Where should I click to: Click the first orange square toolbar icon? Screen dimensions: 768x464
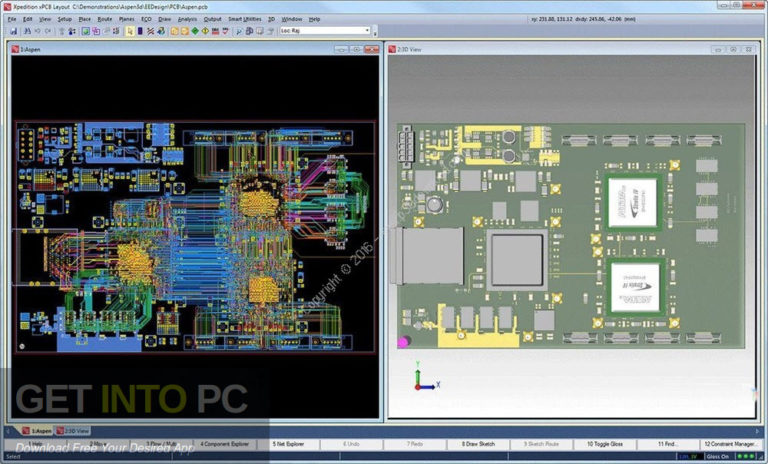pyautogui.click(x=174, y=31)
